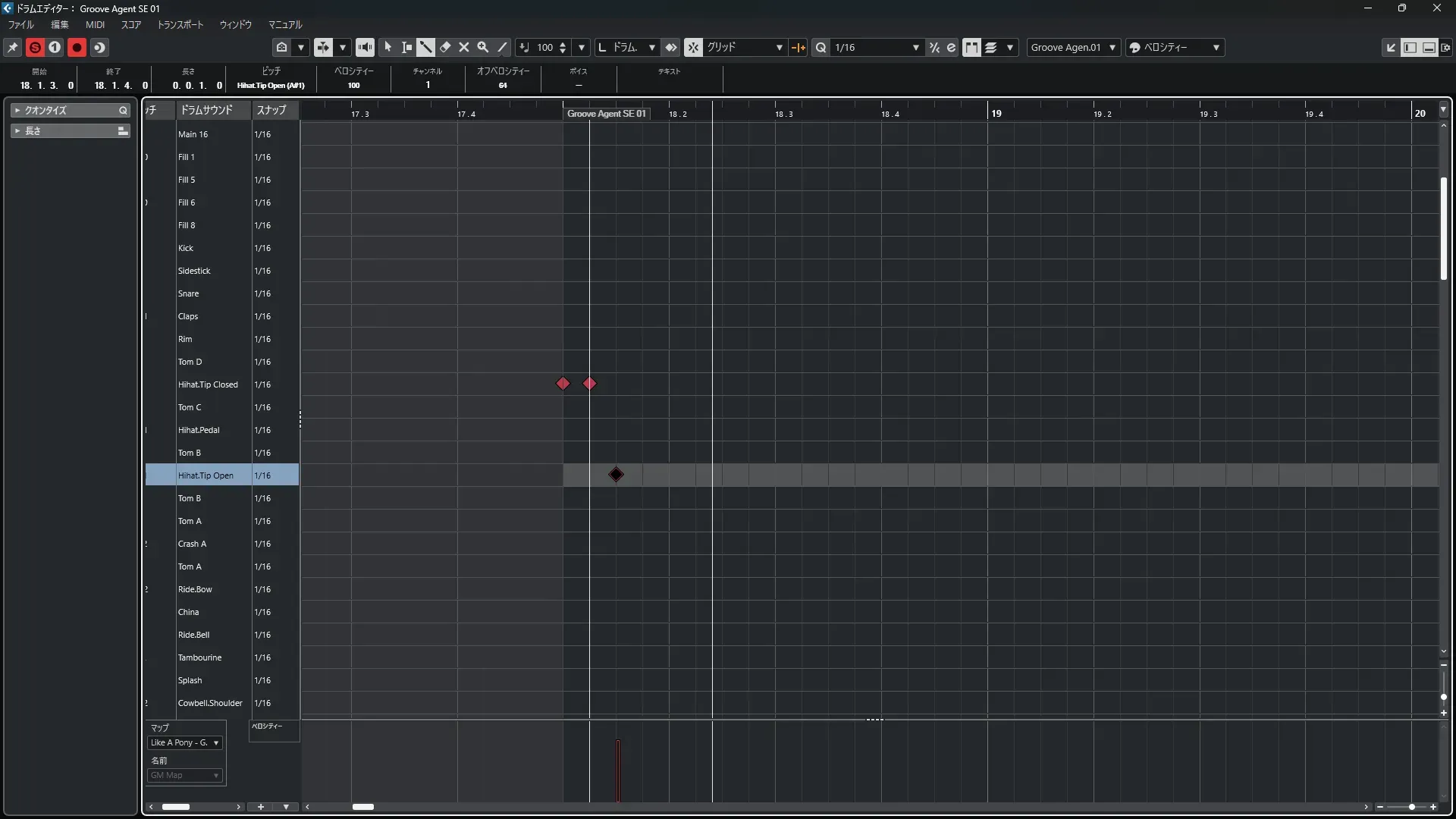Screen dimensions: 1456x819
Task: Open the トランスポート menu
Action: point(180,24)
